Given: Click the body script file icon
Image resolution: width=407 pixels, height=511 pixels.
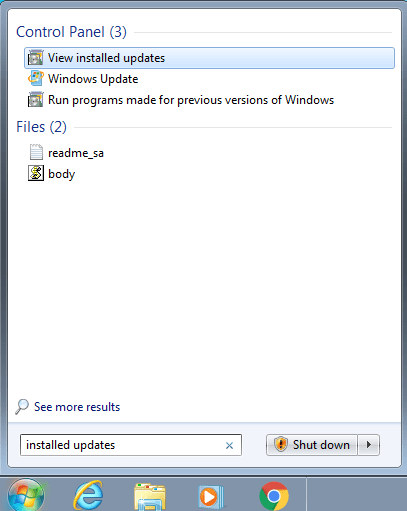Looking at the screenshot, I should (36, 173).
